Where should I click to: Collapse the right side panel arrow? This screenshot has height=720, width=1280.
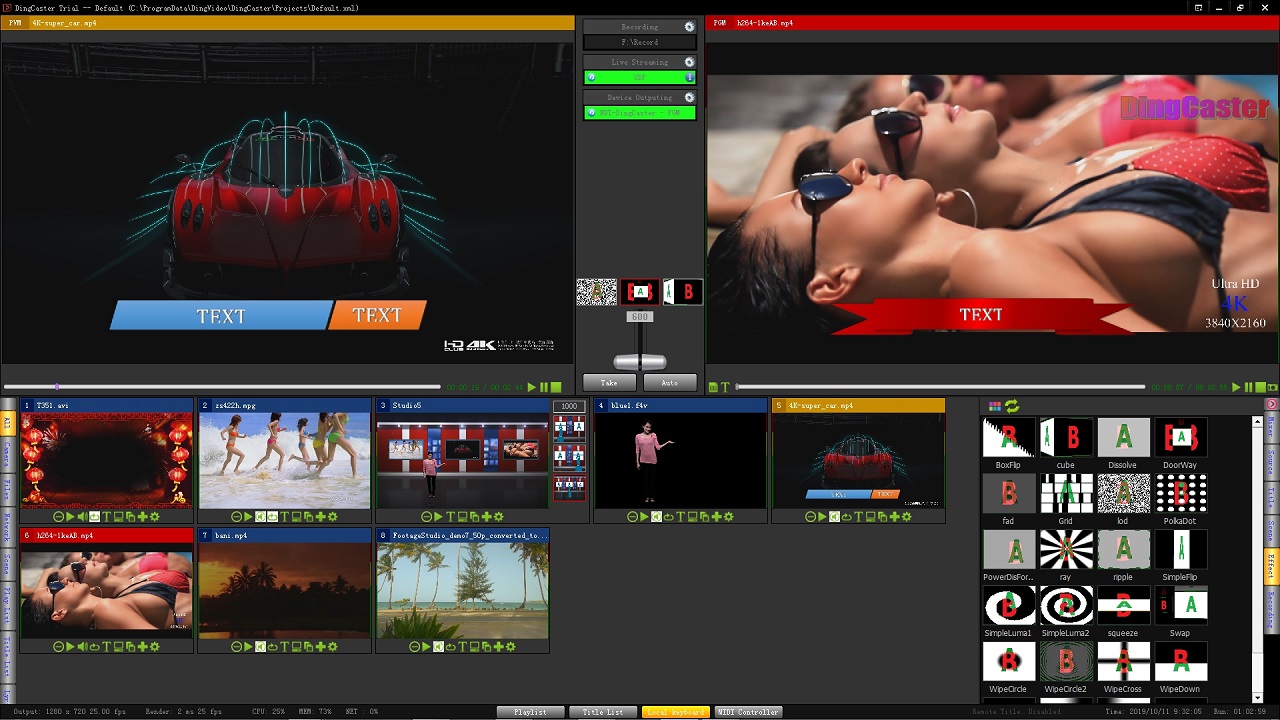pos(1272,405)
